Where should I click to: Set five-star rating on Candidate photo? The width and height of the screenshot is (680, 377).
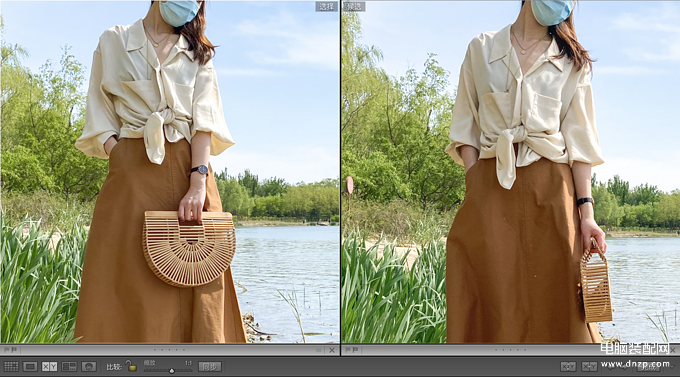coord(525,350)
